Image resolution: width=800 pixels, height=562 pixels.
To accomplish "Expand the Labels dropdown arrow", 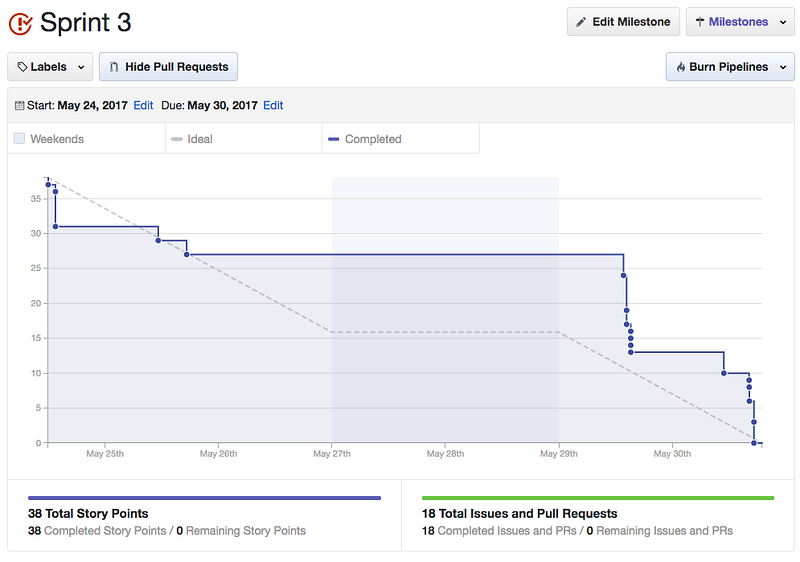I will click(81, 67).
